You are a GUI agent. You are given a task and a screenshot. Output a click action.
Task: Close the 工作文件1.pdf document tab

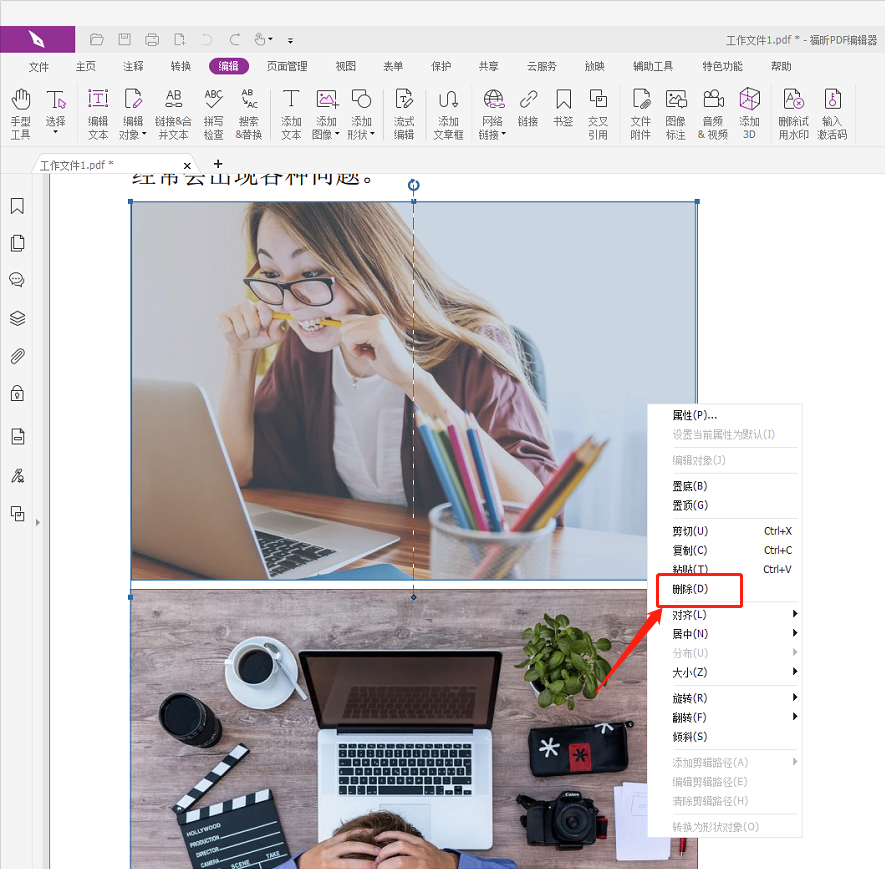pyautogui.click(x=187, y=165)
